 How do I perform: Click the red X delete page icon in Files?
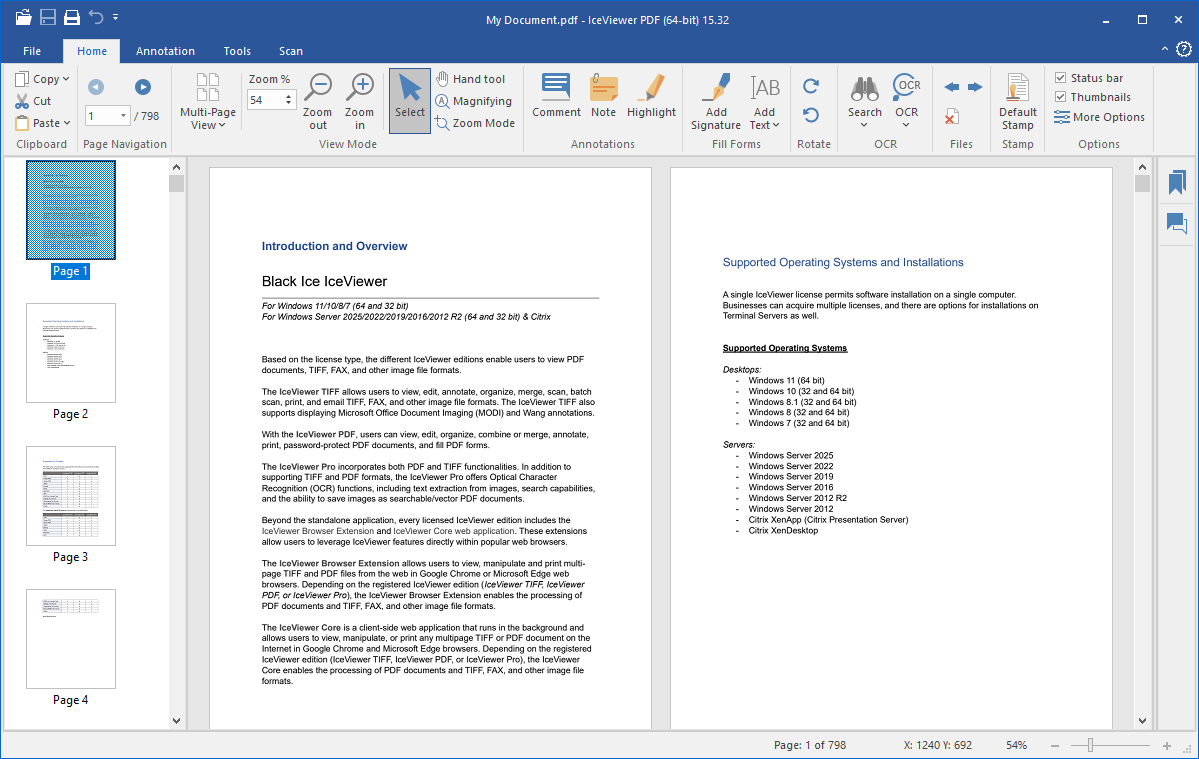[952, 117]
